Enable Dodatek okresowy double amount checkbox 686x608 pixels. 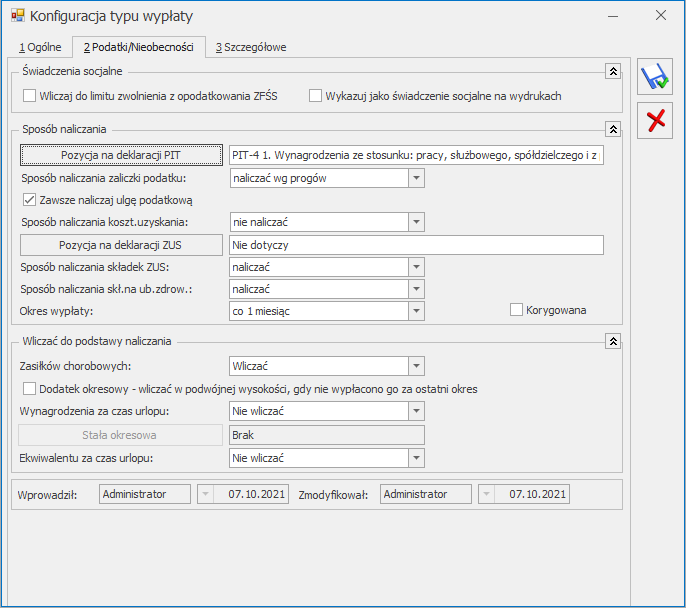[x=29, y=389]
